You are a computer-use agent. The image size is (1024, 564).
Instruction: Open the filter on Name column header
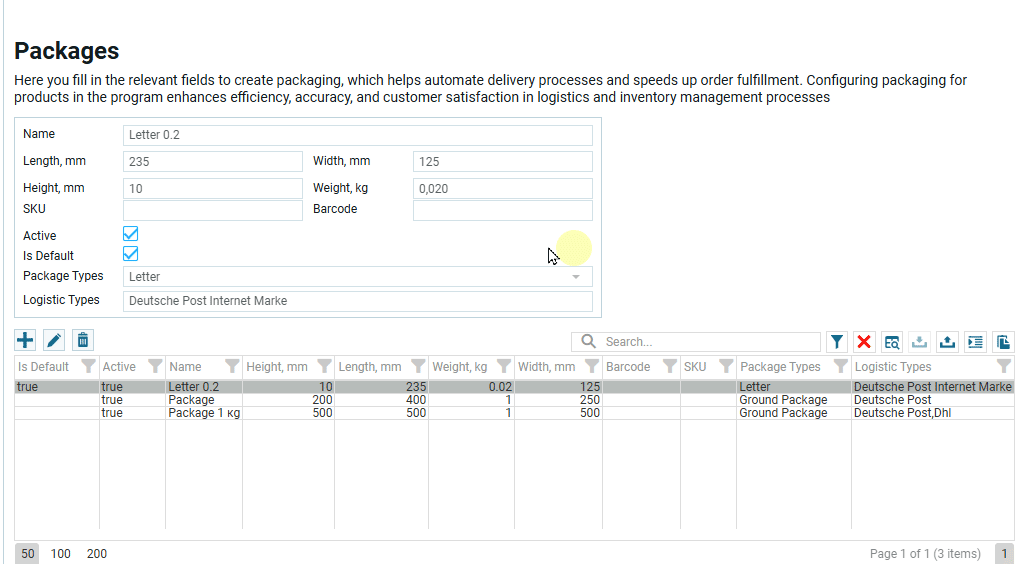pyautogui.click(x=232, y=367)
